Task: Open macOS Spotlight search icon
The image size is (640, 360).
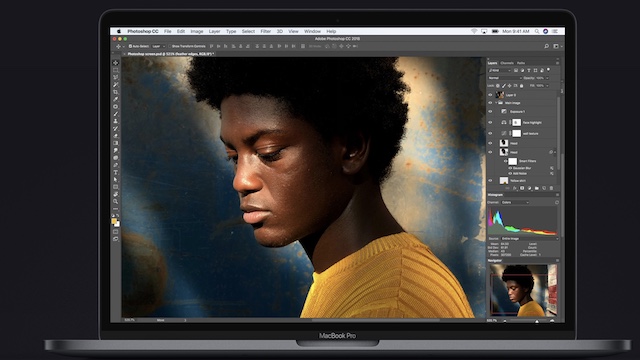Action: tap(537, 31)
